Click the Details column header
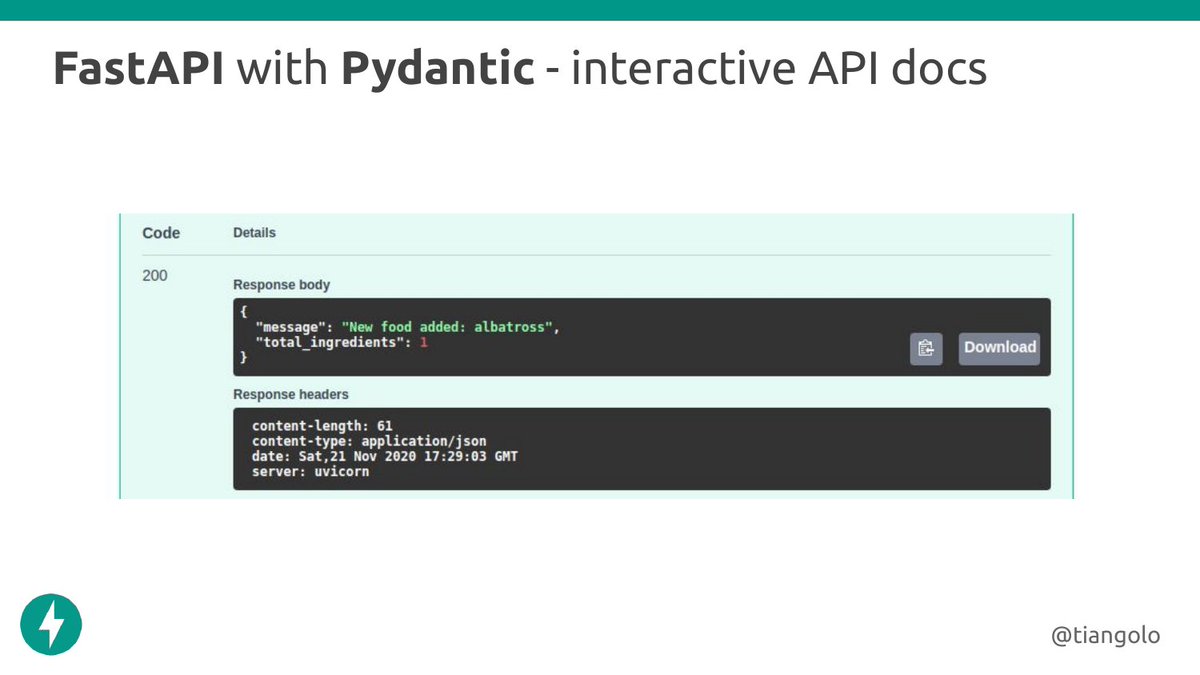 254,233
